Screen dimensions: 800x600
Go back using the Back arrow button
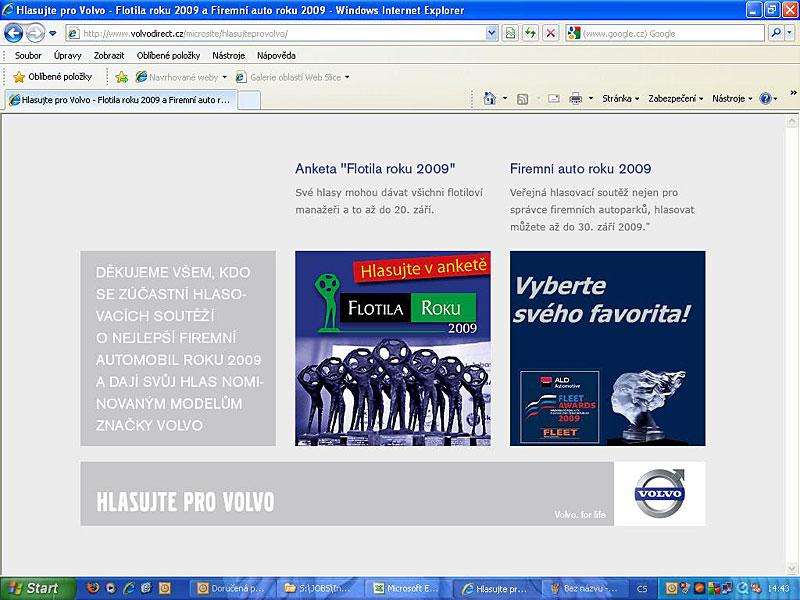14,34
